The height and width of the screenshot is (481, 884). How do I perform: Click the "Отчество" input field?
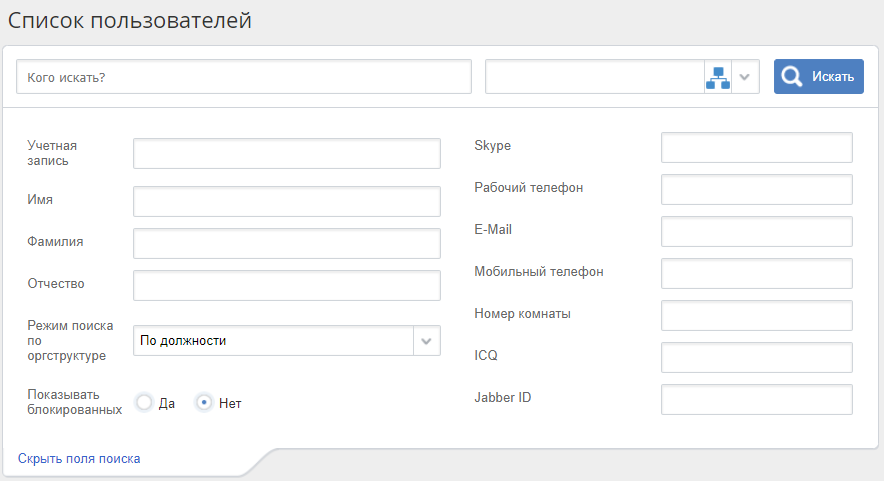tap(287, 285)
